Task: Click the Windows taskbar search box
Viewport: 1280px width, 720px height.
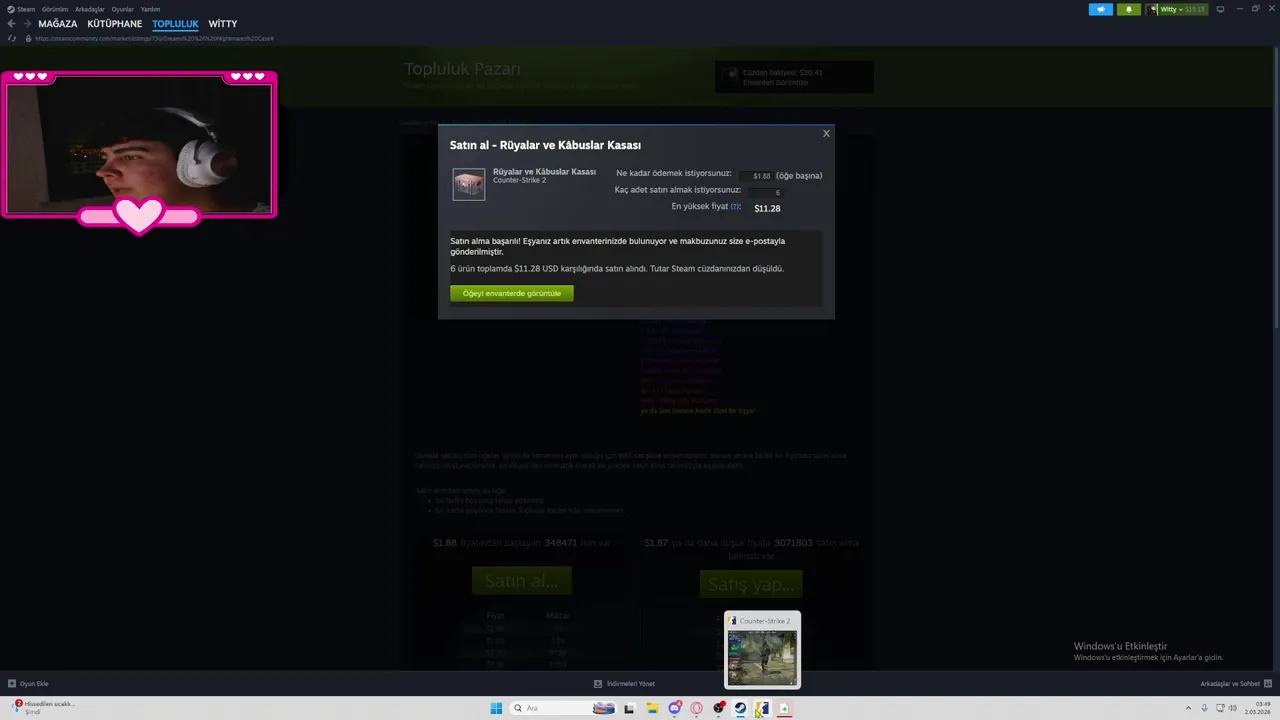Action: 564,708
